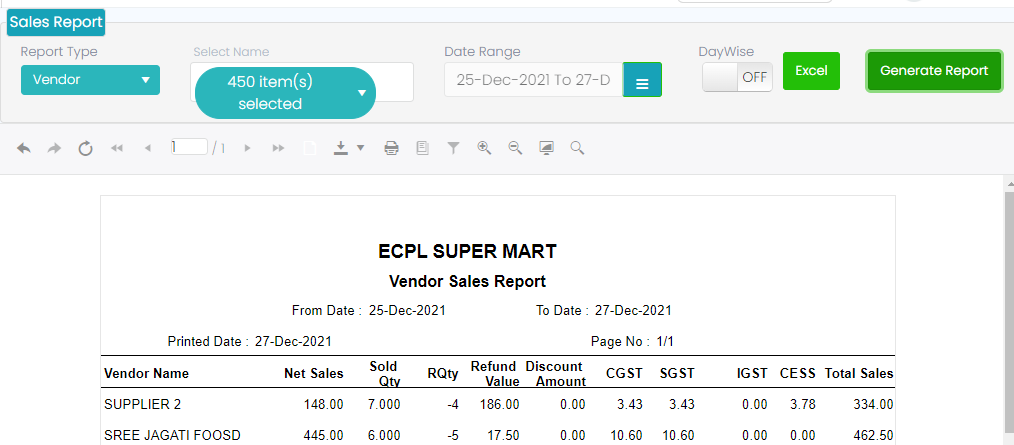Image resolution: width=1014 pixels, height=445 pixels.
Task: Open the export download dropdown arrow
Action: pos(360,148)
